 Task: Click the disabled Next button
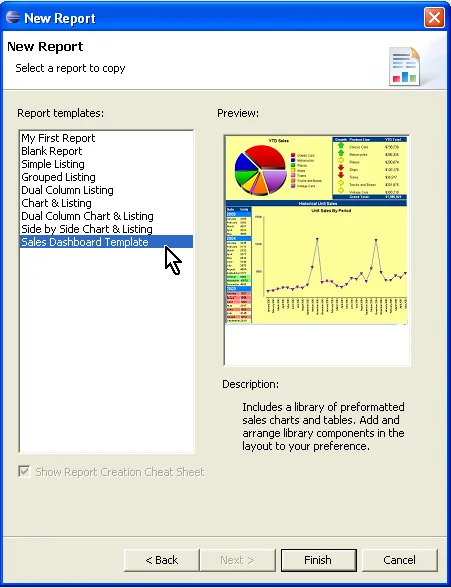237,560
